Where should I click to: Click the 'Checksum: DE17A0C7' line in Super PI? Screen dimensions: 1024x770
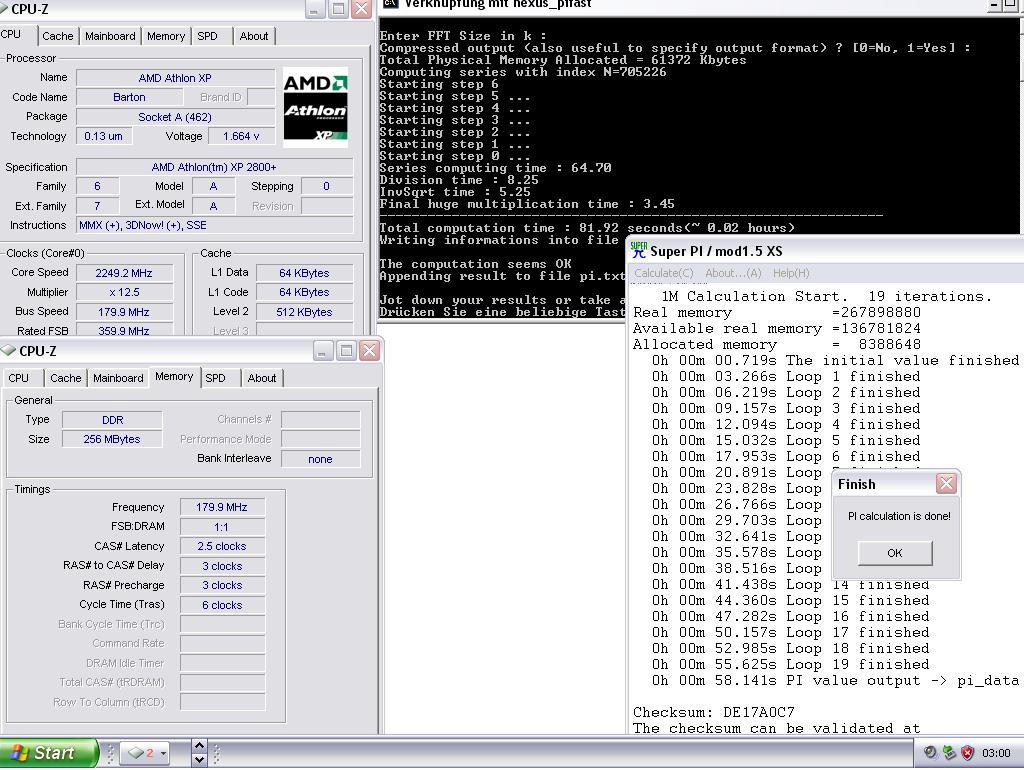point(714,712)
